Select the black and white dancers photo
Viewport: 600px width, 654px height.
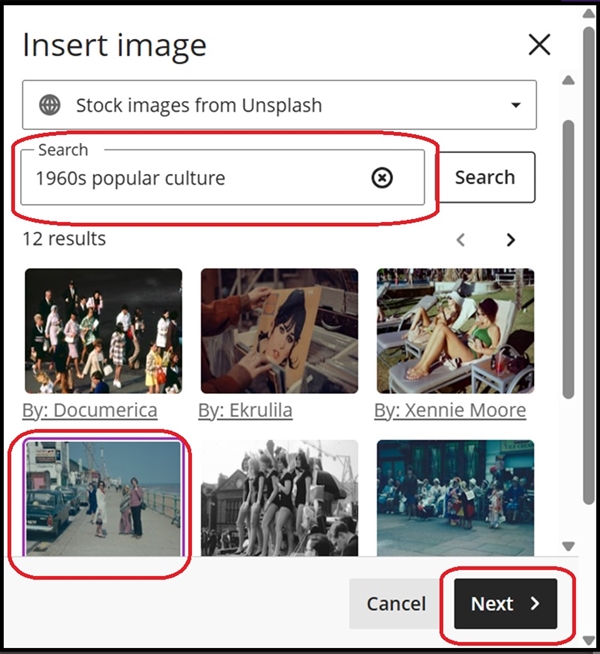tap(279, 498)
